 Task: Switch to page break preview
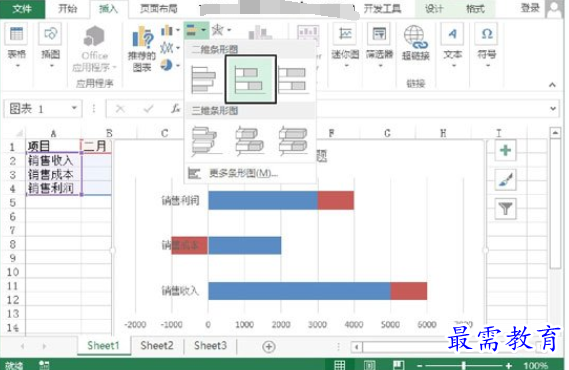pyautogui.click(x=398, y=365)
